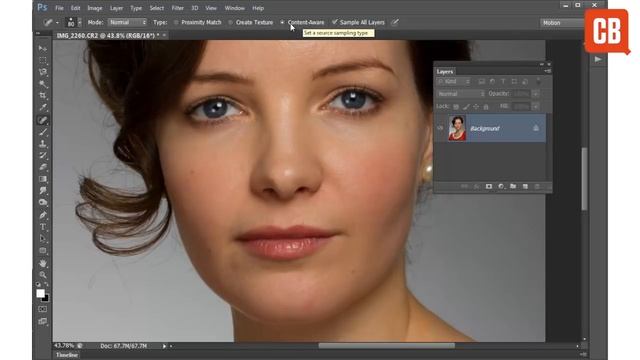The image size is (640, 360).
Task: Toggle lock position icon
Action: (x=476, y=107)
